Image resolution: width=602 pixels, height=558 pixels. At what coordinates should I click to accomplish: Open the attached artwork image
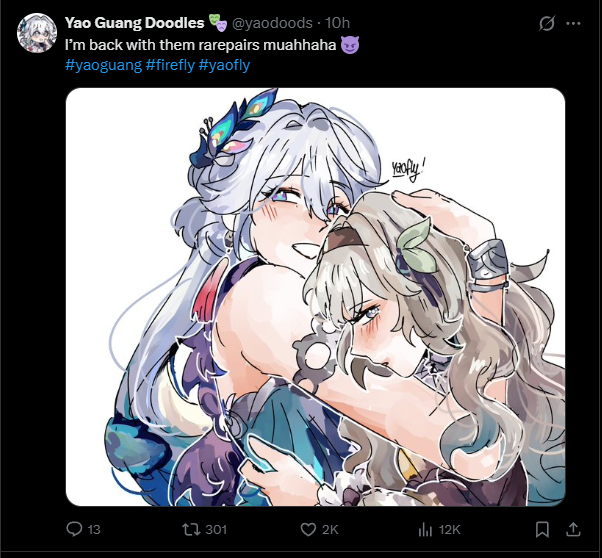tap(315, 297)
